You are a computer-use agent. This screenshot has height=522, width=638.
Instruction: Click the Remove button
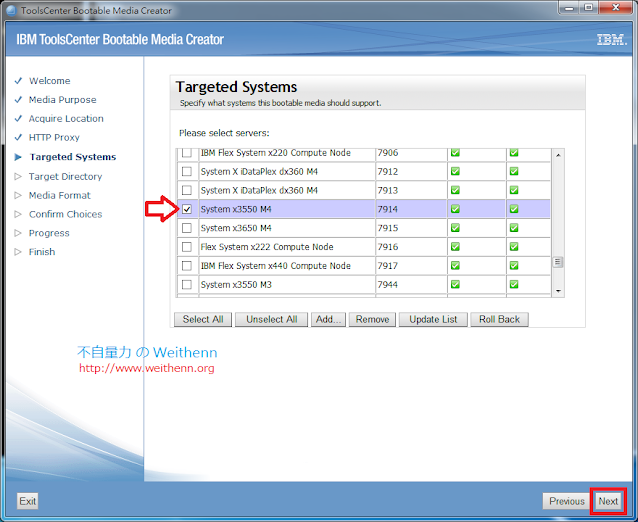(x=372, y=319)
